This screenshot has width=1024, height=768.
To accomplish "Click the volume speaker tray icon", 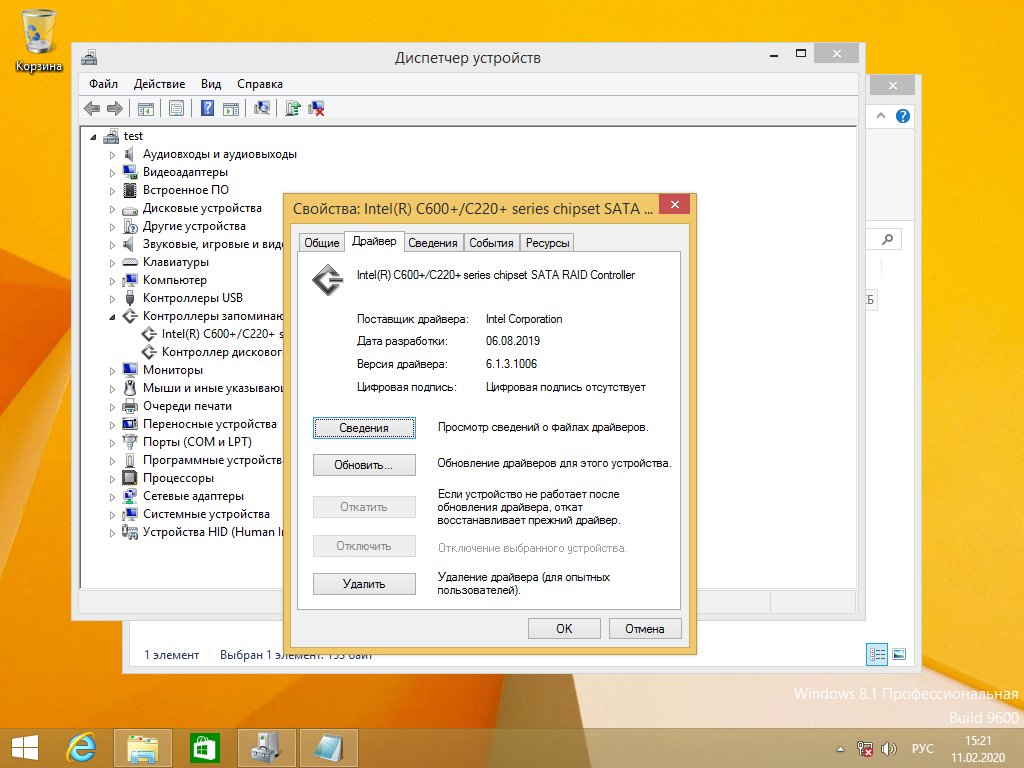I will 888,749.
